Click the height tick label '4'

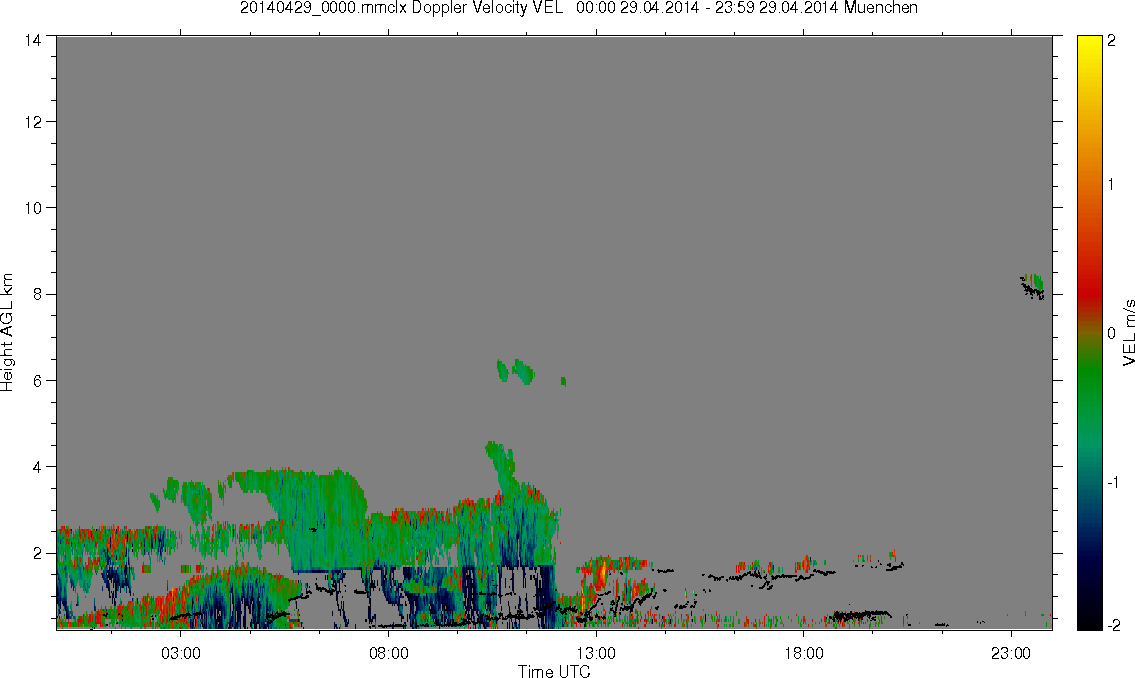[x=36, y=467]
